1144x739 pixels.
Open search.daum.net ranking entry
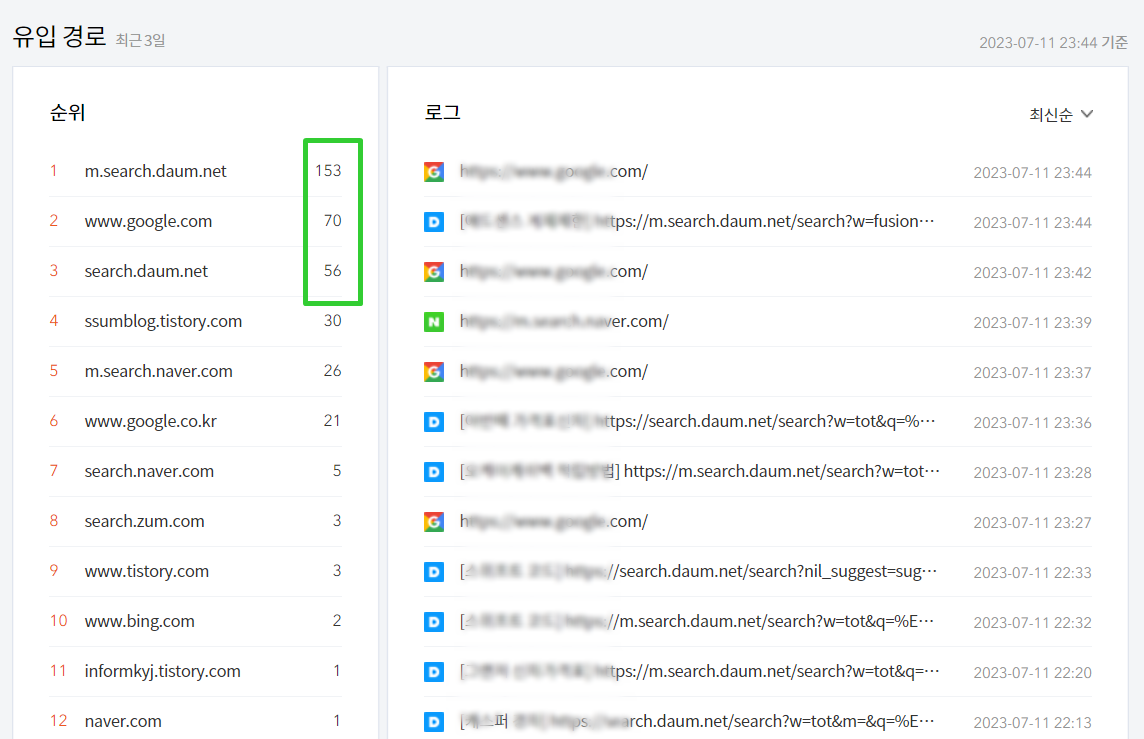pos(146,271)
